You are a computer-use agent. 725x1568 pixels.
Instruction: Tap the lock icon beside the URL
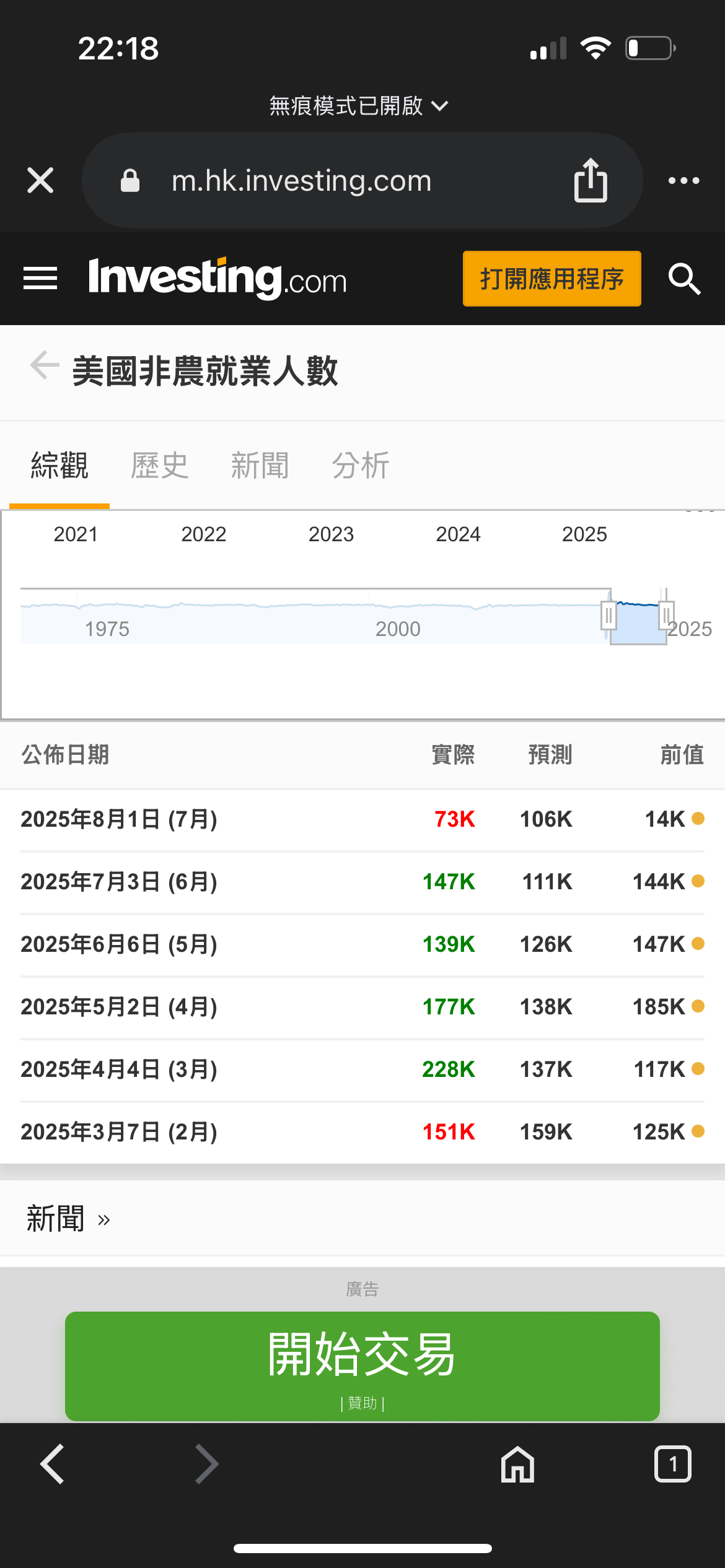pyautogui.click(x=130, y=180)
